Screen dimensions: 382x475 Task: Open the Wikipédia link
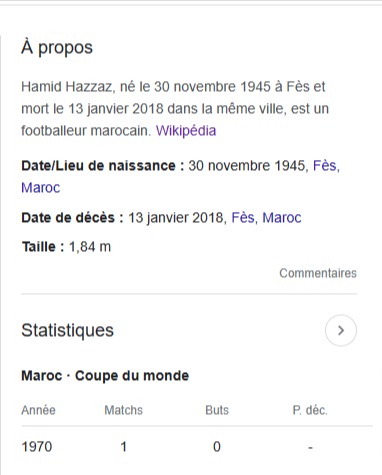point(186,130)
